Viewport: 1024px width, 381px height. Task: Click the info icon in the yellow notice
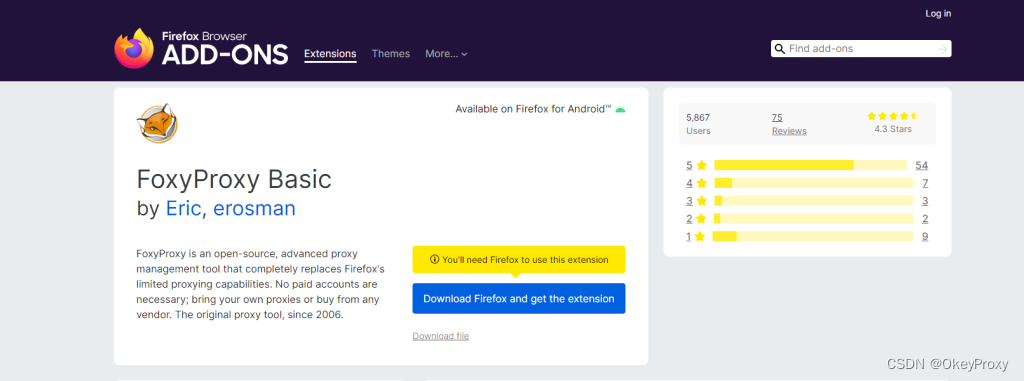434,259
